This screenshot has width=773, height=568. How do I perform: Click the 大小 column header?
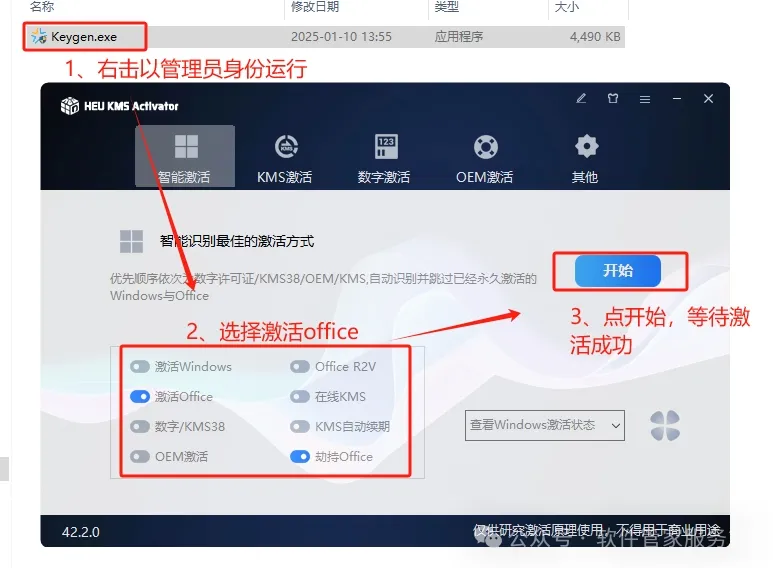point(567,7)
